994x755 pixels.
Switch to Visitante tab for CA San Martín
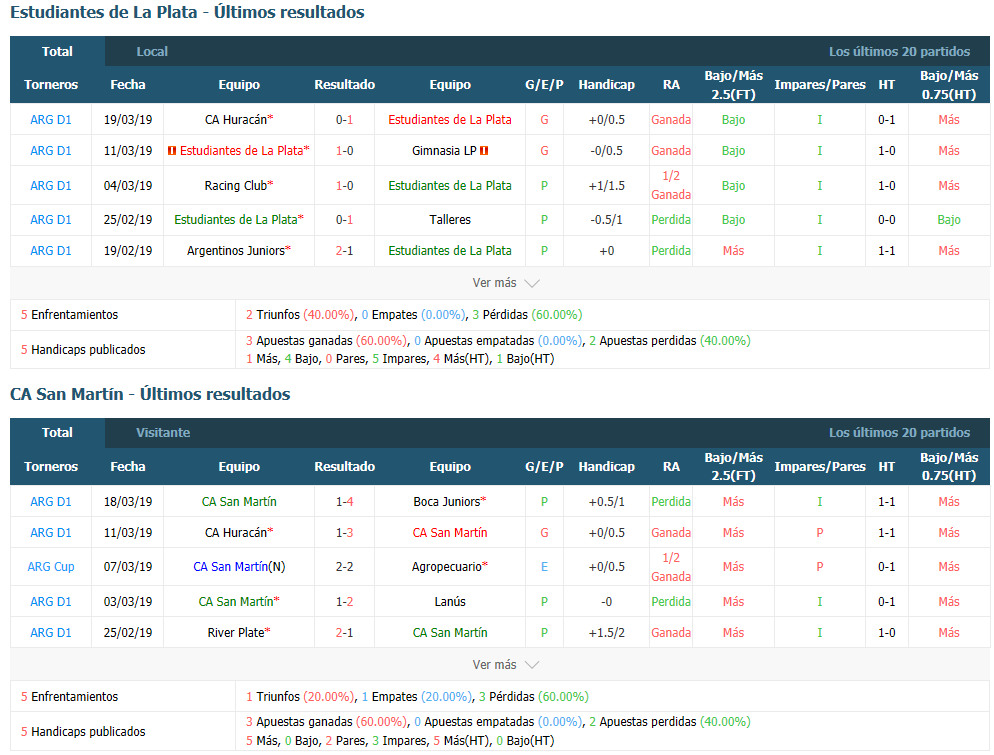tap(163, 433)
